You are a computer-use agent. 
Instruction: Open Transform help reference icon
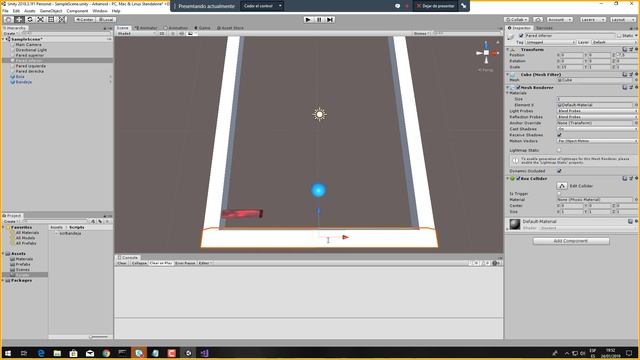[x=625, y=49]
